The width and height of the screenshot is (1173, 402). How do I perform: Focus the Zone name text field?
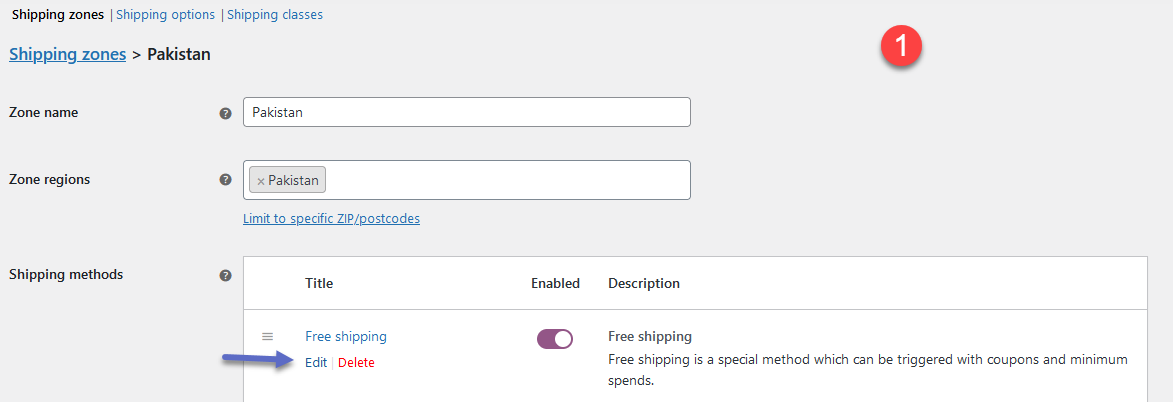pos(466,112)
